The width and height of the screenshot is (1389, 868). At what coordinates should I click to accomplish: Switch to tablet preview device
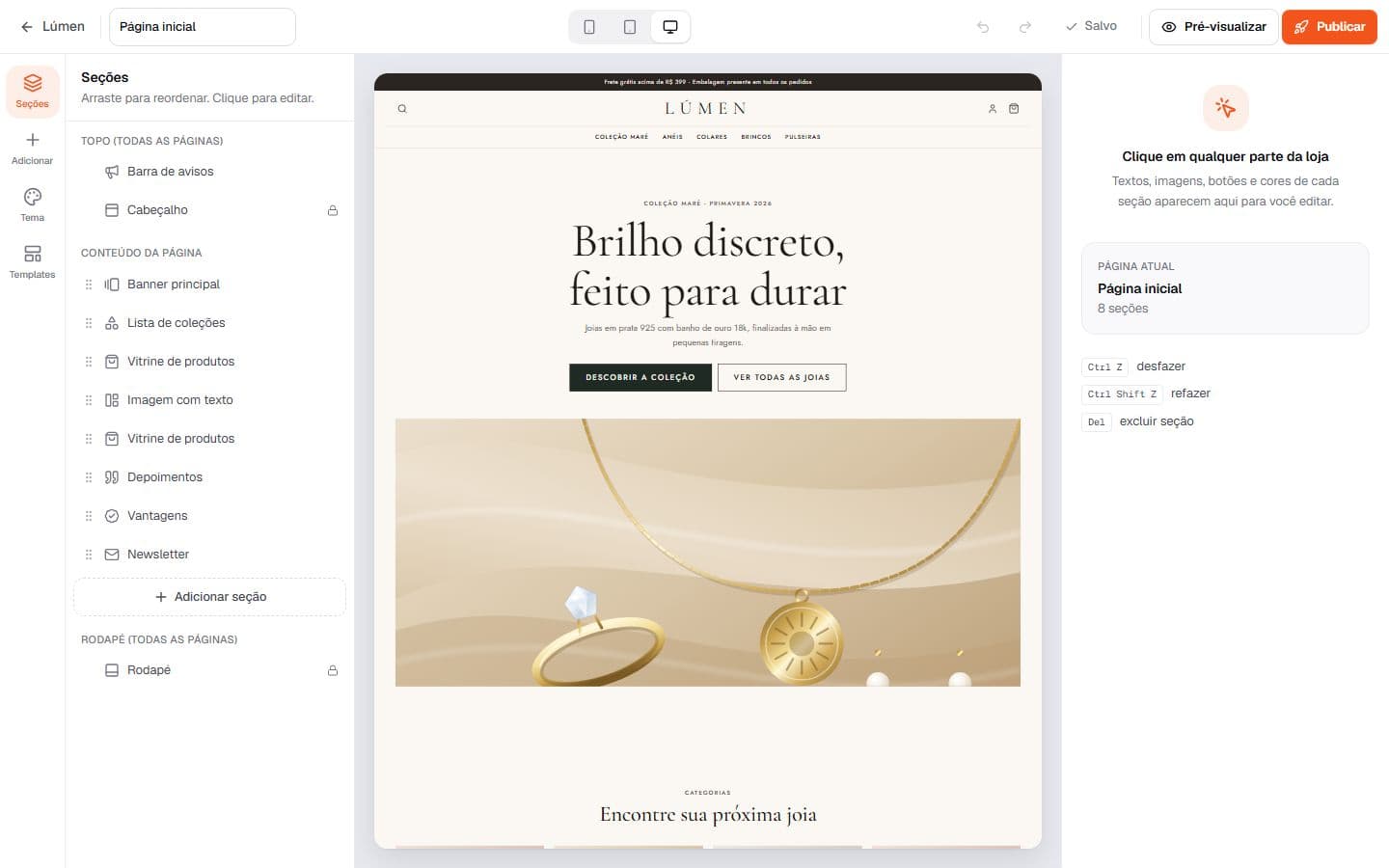[x=630, y=27]
